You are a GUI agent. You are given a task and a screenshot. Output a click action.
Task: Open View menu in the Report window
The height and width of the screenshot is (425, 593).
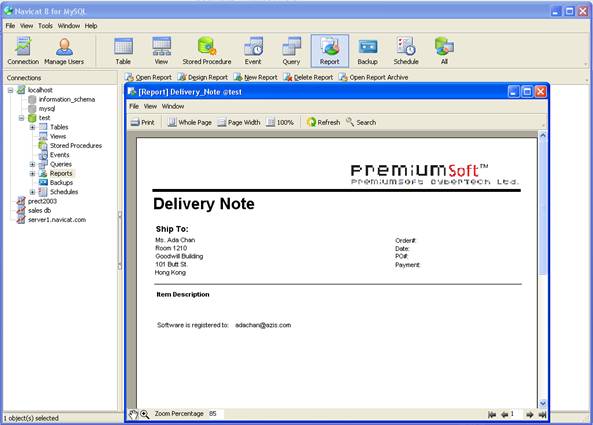150,107
